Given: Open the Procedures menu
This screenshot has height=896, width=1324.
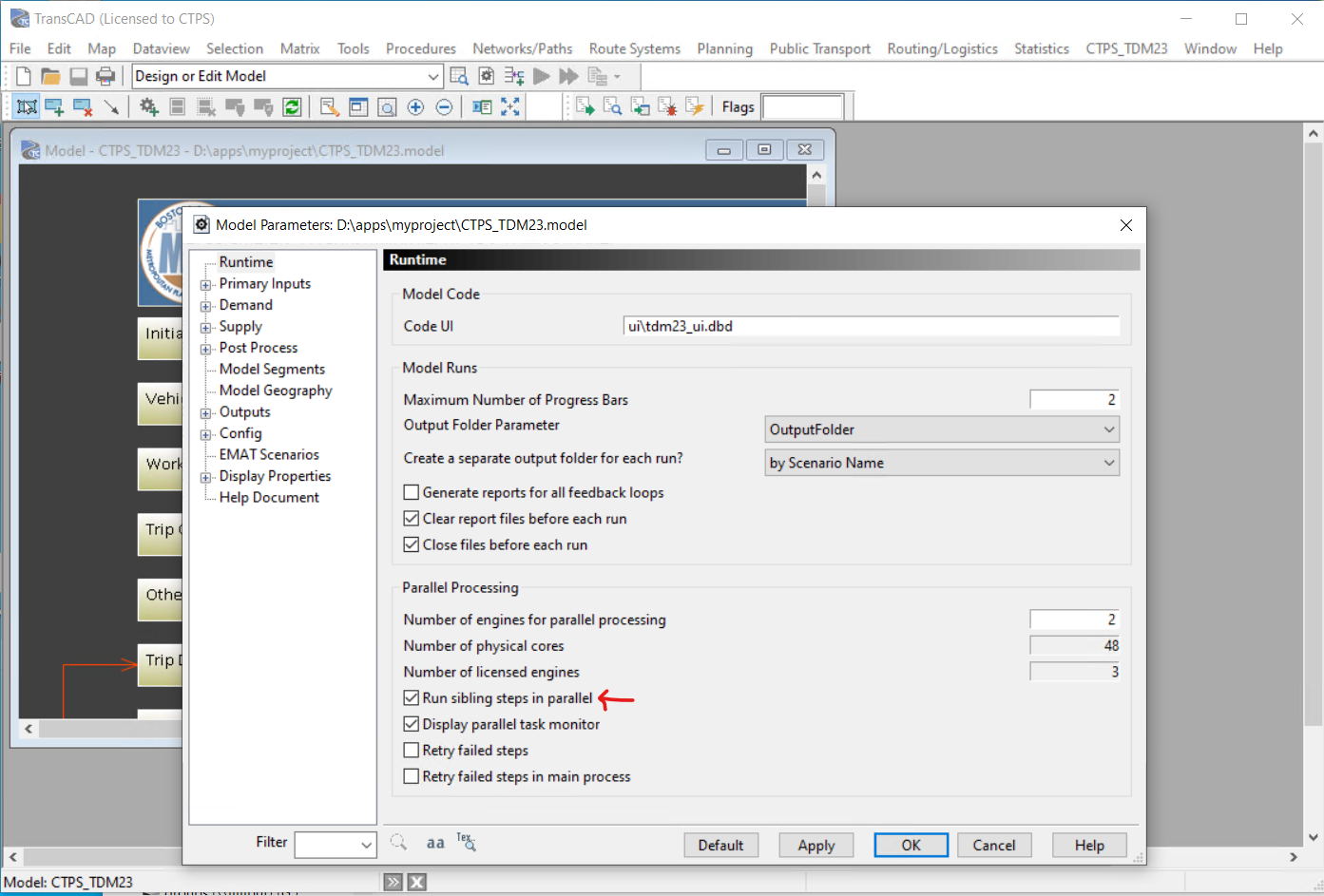Looking at the screenshot, I should 421,48.
